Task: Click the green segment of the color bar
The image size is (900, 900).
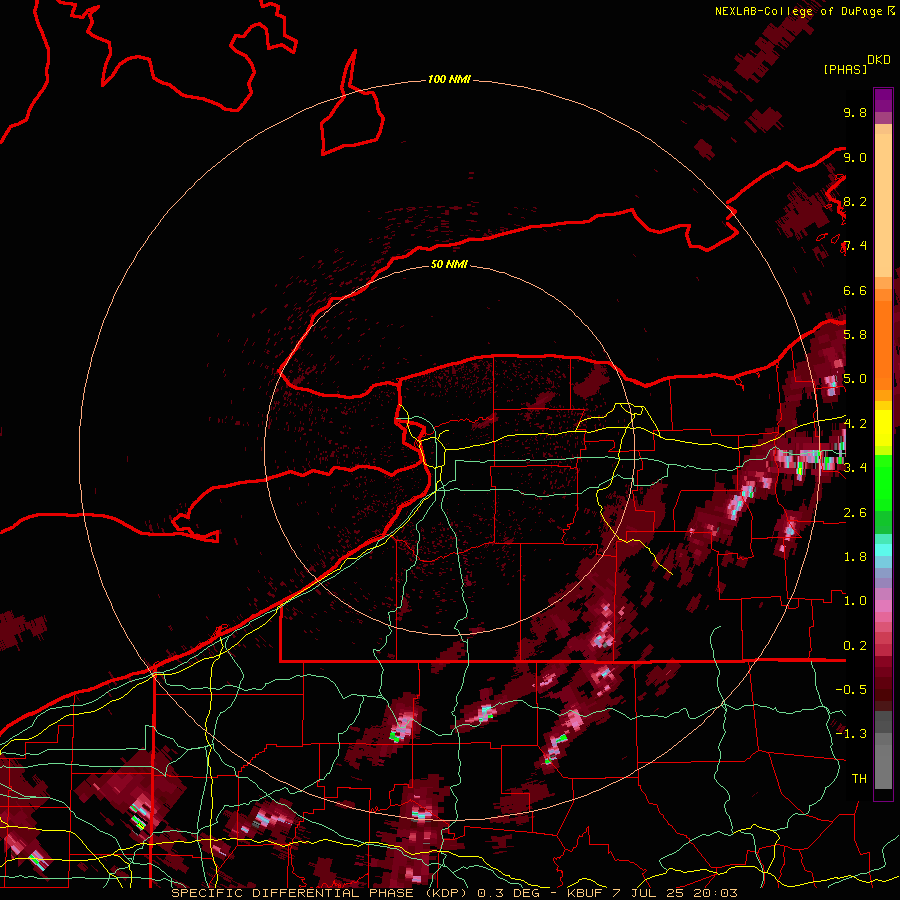Action: pos(883,483)
